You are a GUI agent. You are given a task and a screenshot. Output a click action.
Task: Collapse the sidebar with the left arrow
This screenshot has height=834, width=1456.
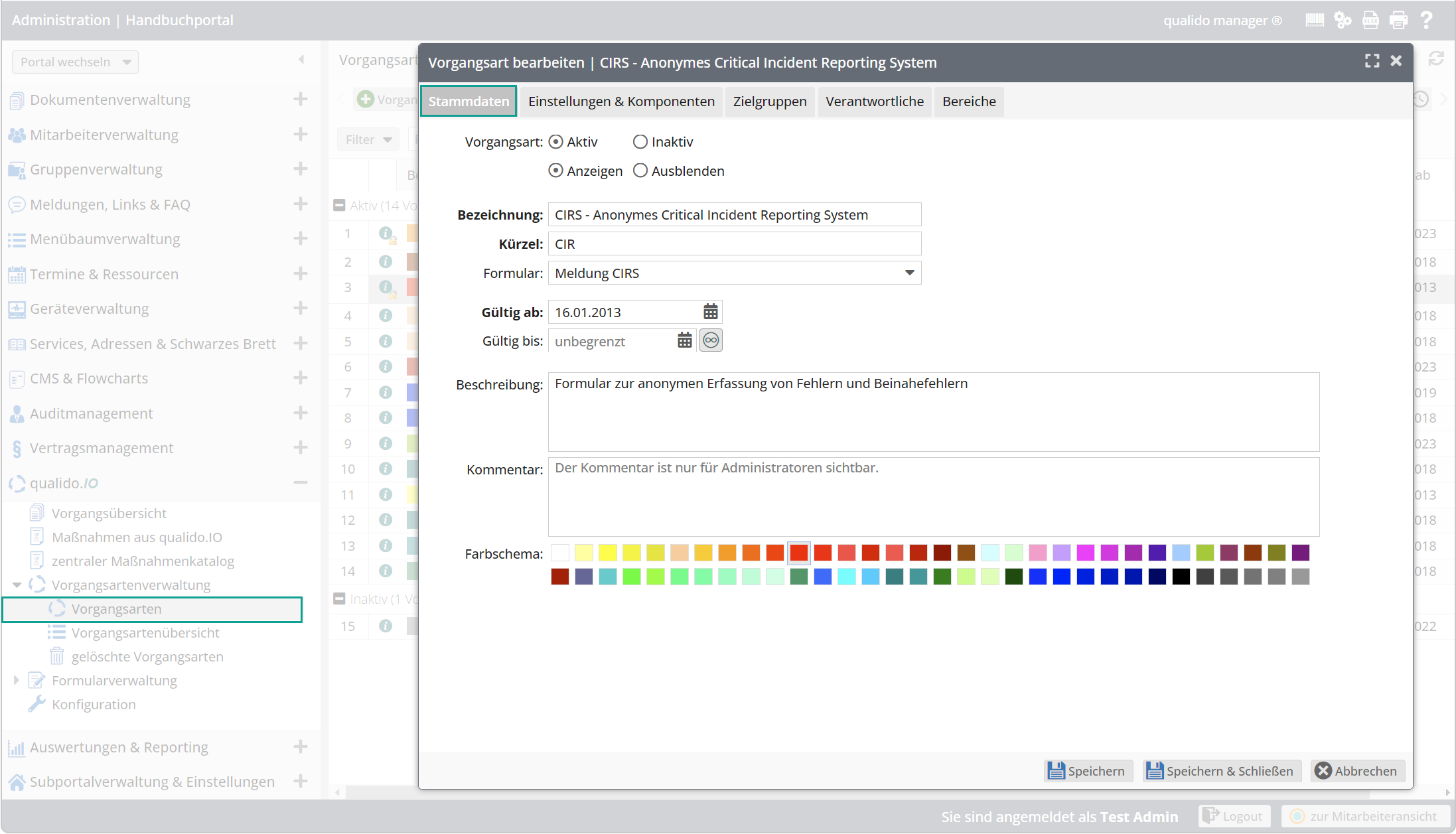[x=302, y=60]
